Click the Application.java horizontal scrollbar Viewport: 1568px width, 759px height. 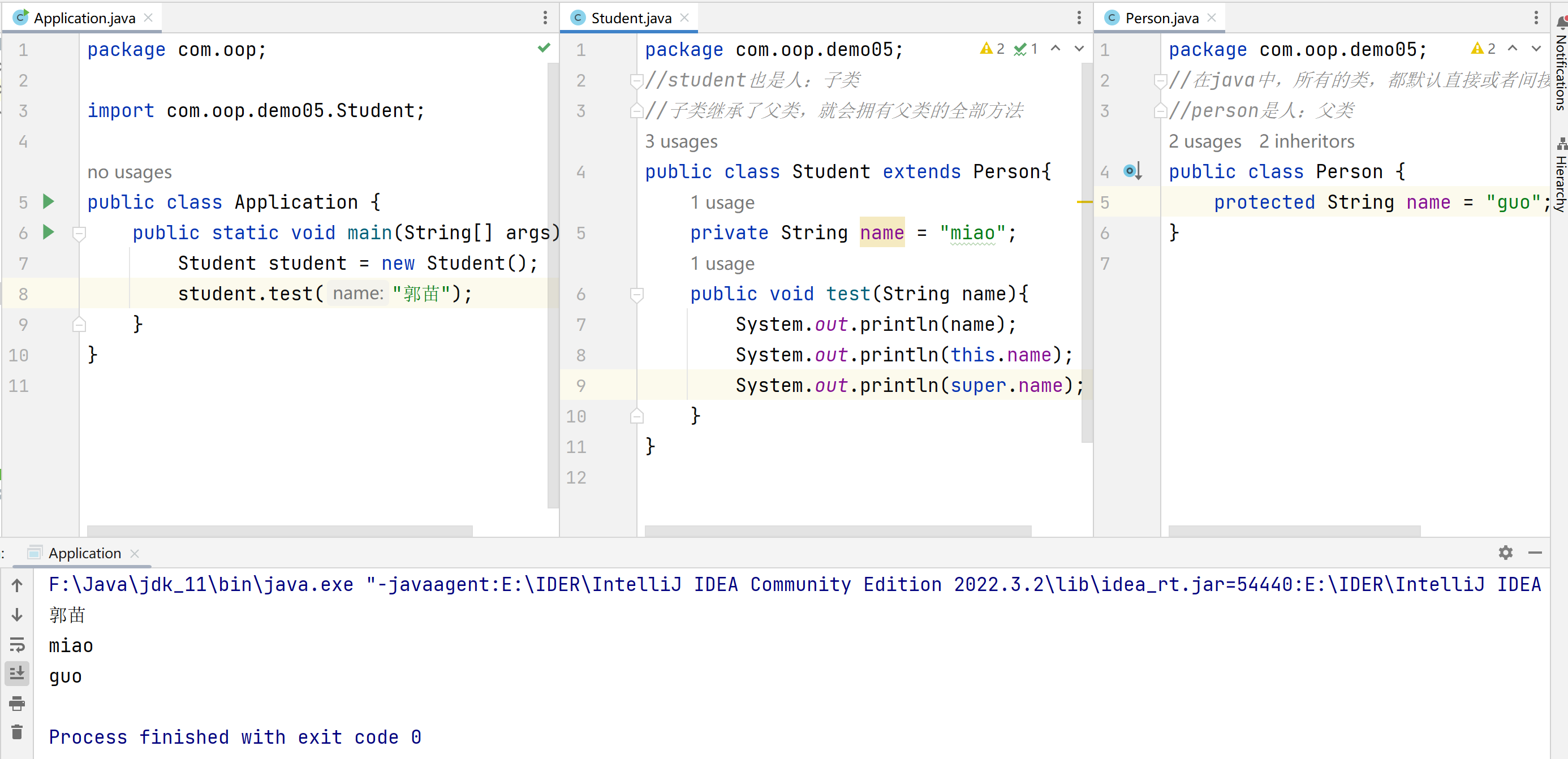point(279,530)
